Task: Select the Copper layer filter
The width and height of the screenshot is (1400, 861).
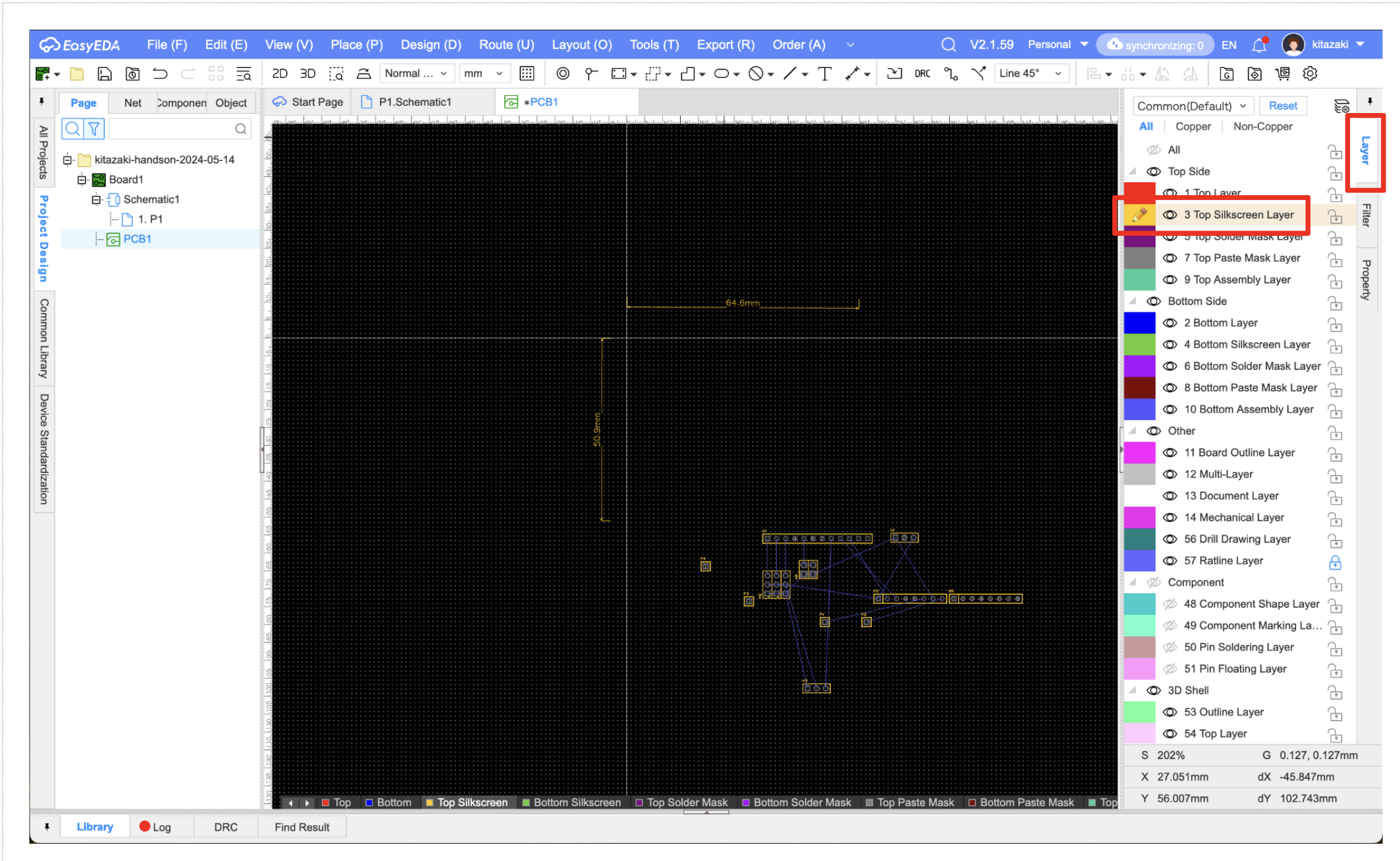Action: click(x=1192, y=127)
